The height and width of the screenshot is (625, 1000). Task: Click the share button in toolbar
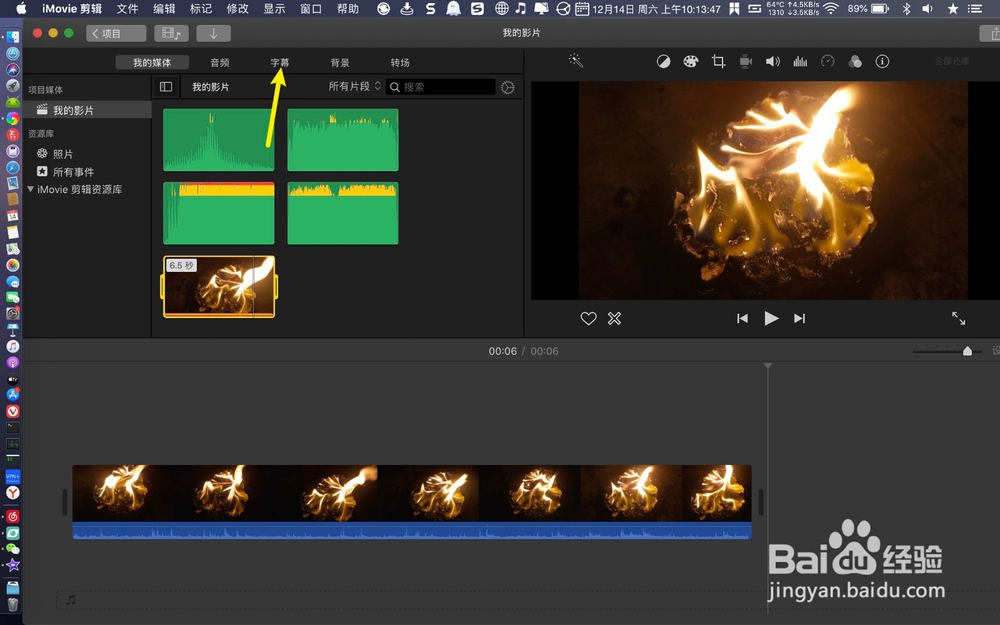click(992, 33)
